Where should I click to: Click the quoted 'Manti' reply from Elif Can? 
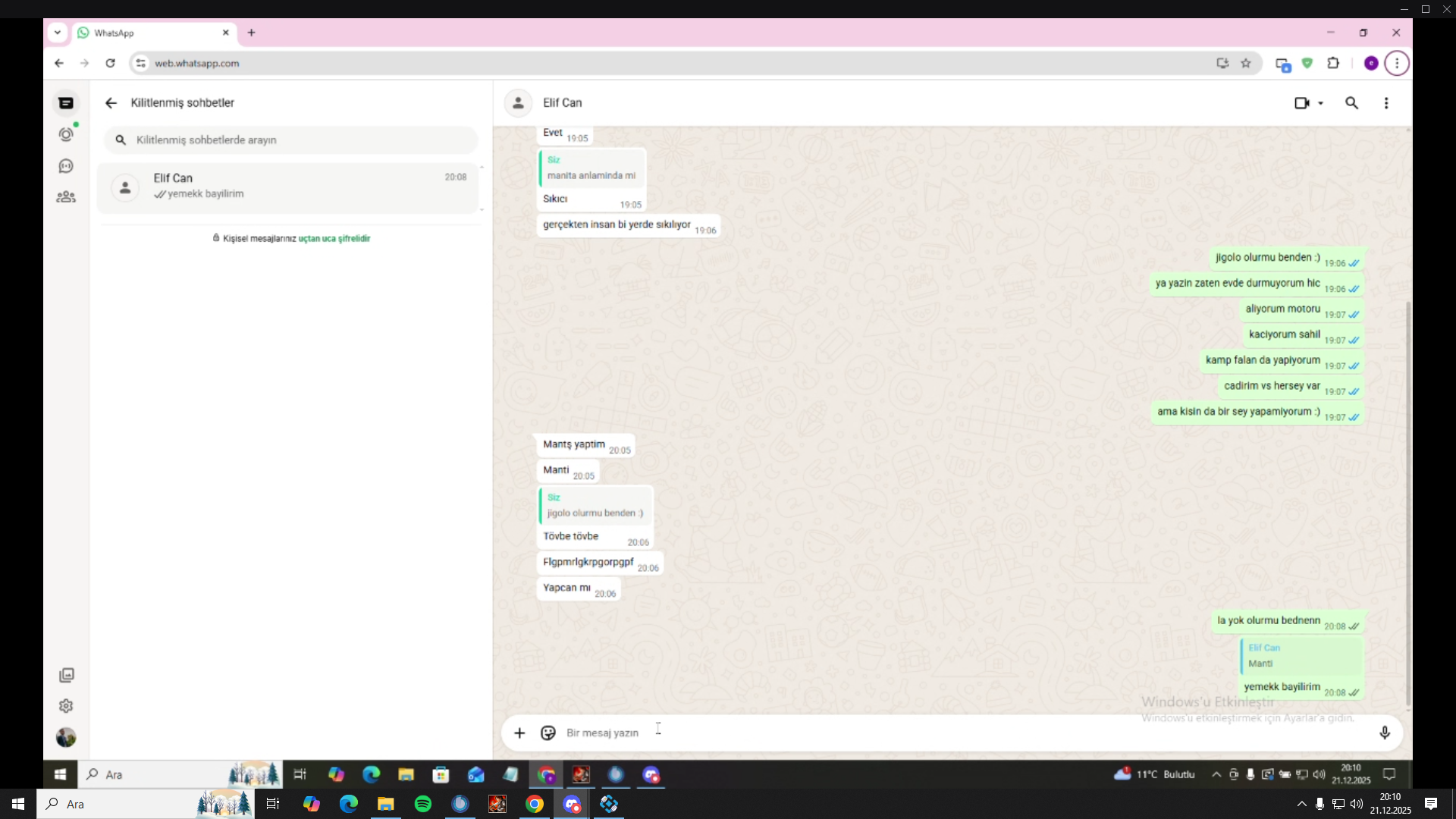(1301, 656)
